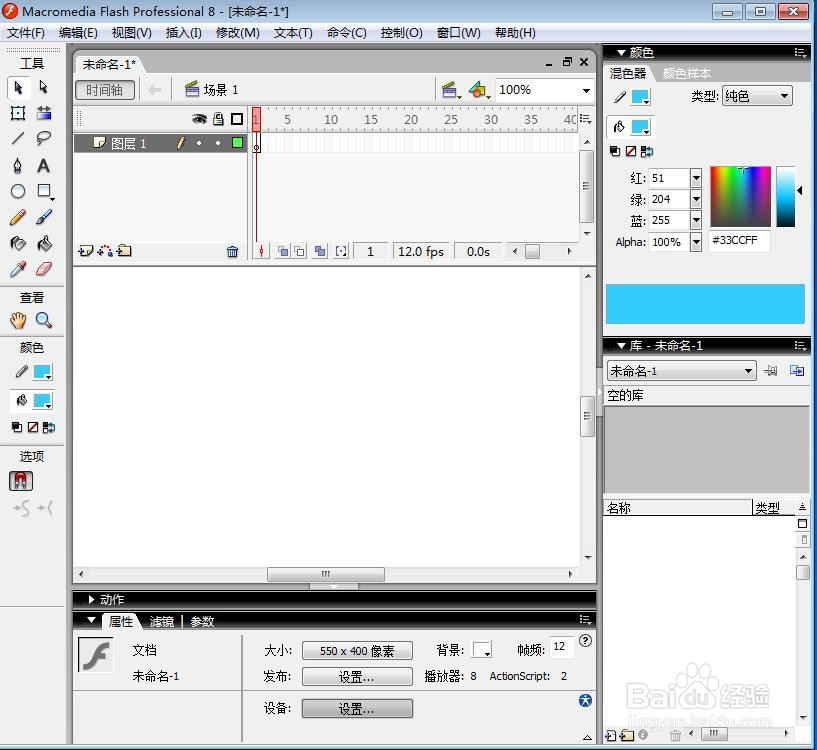Open the 100% zoom dropdown
Image resolution: width=817 pixels, height=750 pixels.
(x=586, y=90)
